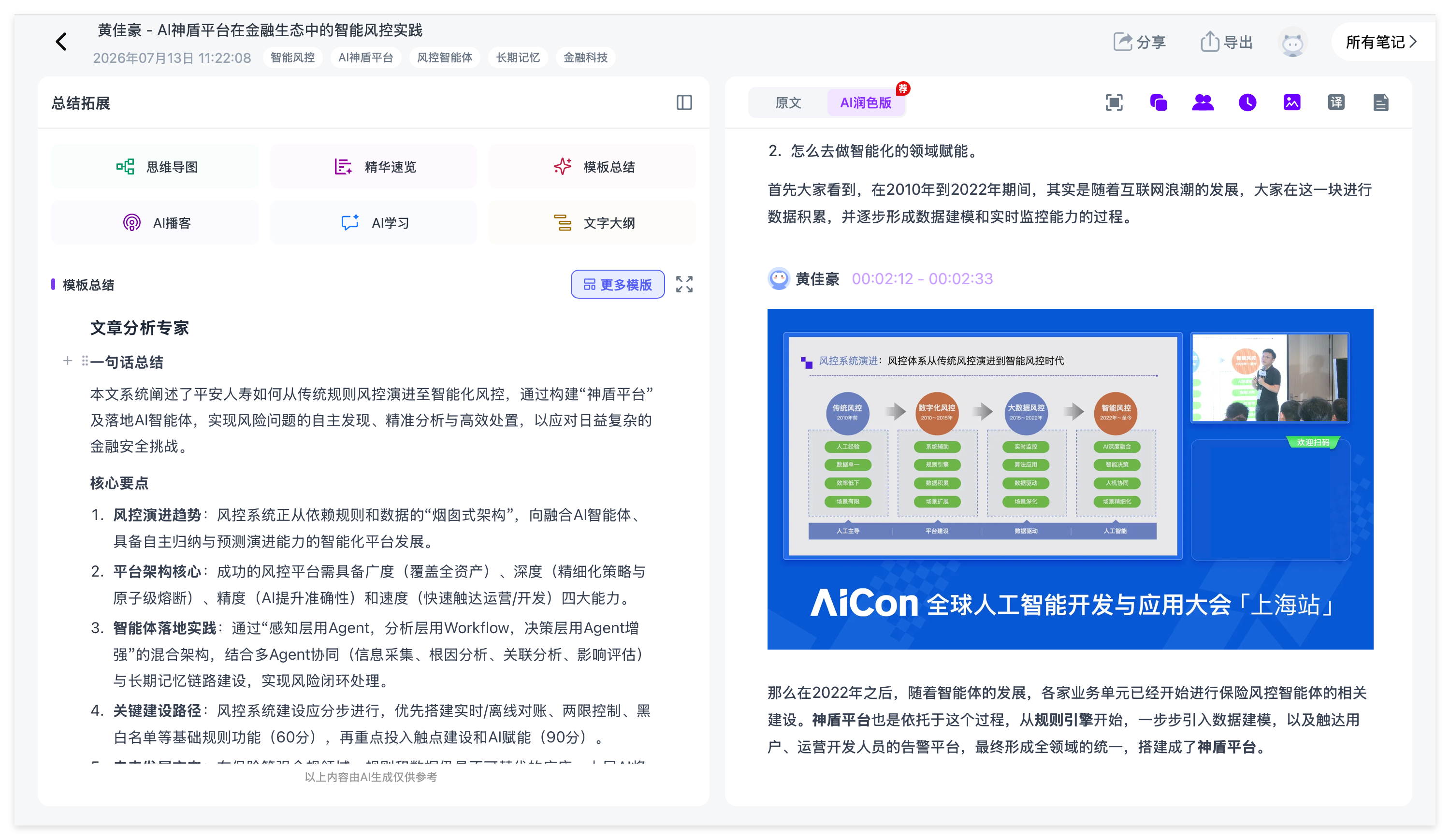Click the translate 译 icon

(x=1336, y=102)
